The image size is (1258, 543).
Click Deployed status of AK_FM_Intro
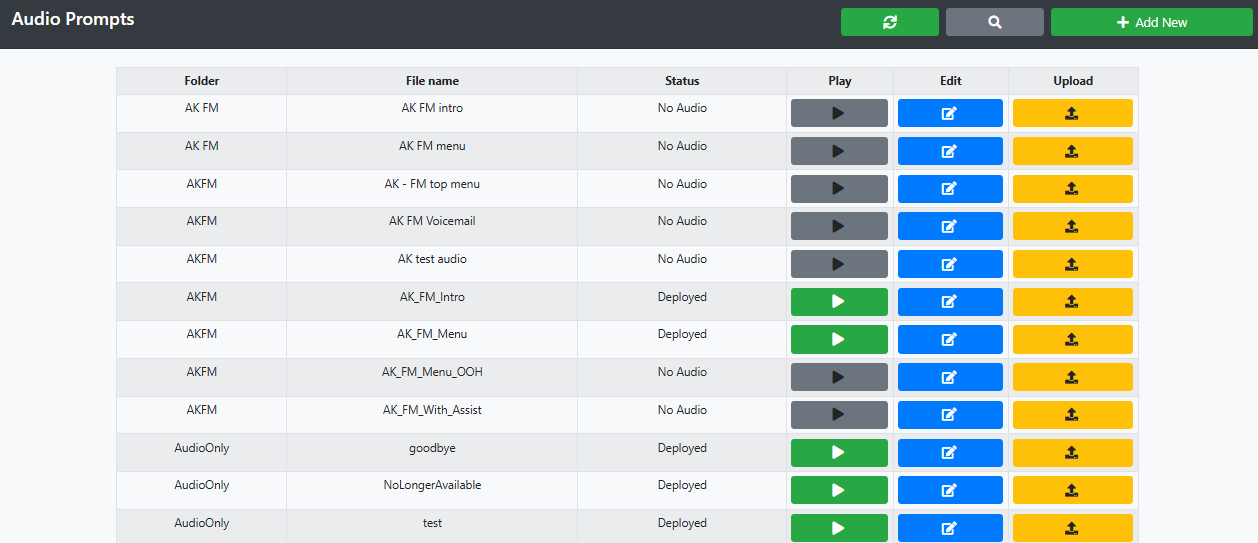(x=682, y=297)
